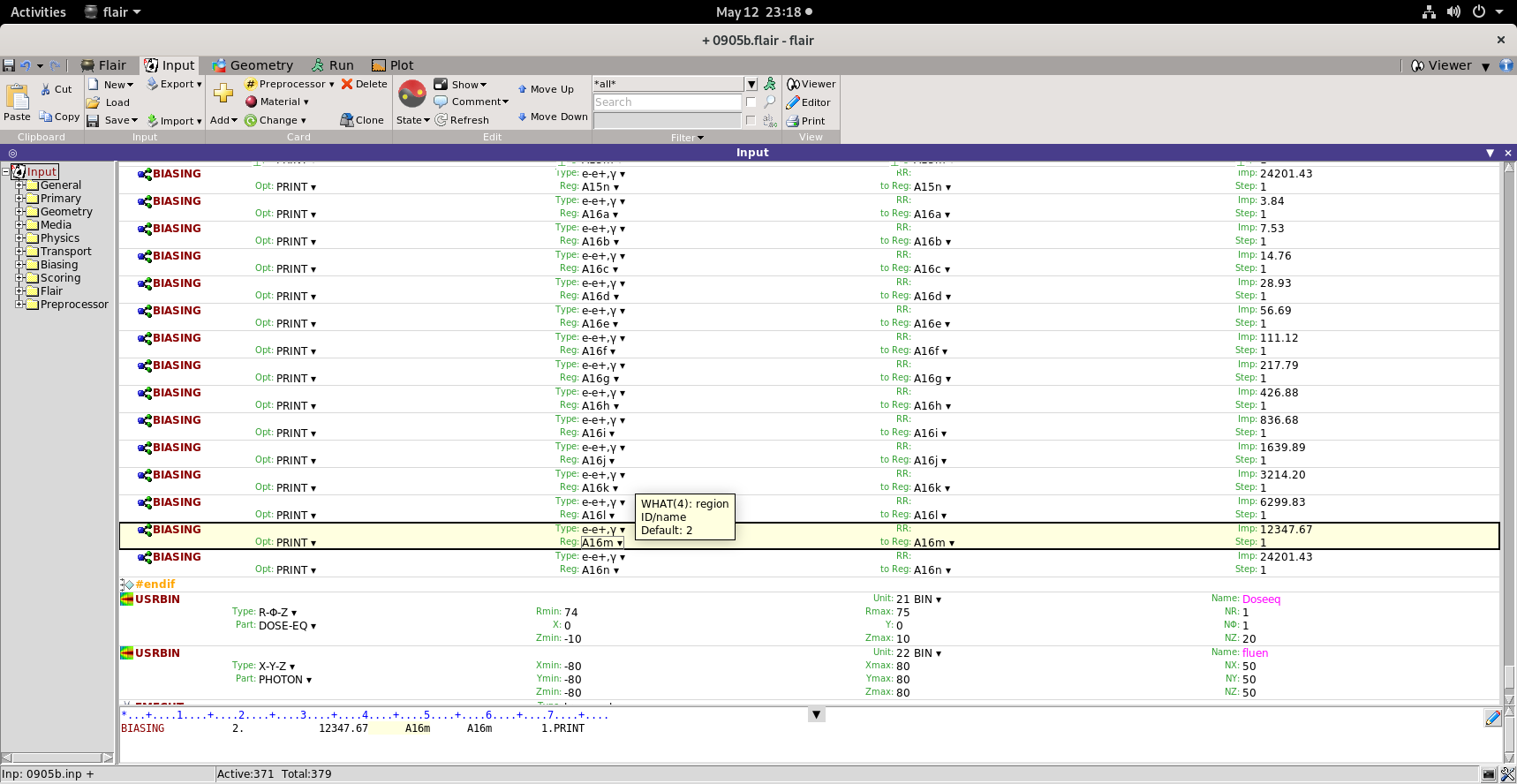Switch to the Plot tab
This screenshot has height=784, width=1517.
pyautogui.click(x=393, y=65)
